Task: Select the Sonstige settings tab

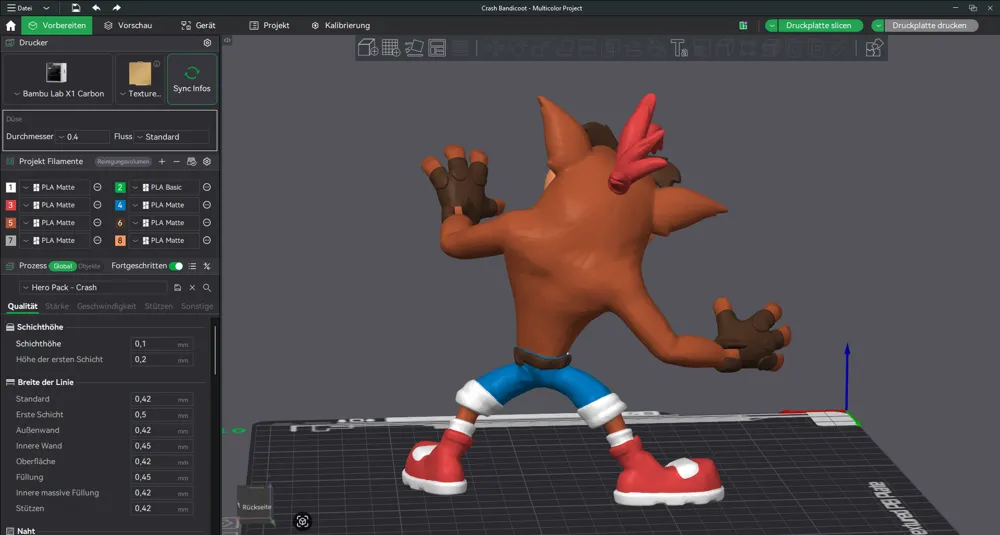Action: (197, 306)
